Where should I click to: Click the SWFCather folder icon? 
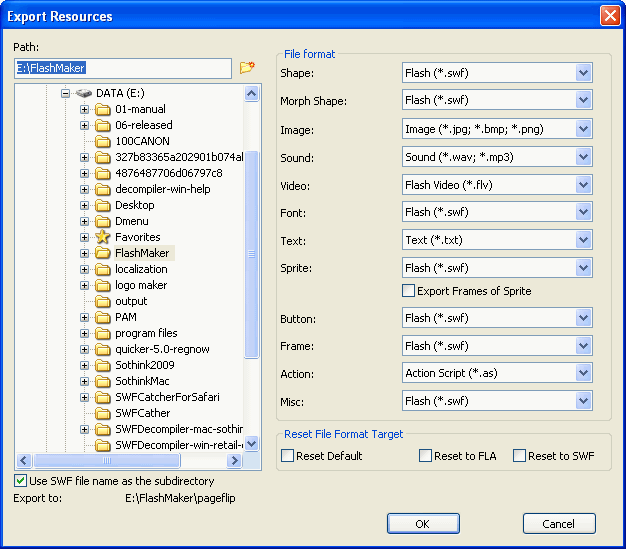[x=103, y=413]
